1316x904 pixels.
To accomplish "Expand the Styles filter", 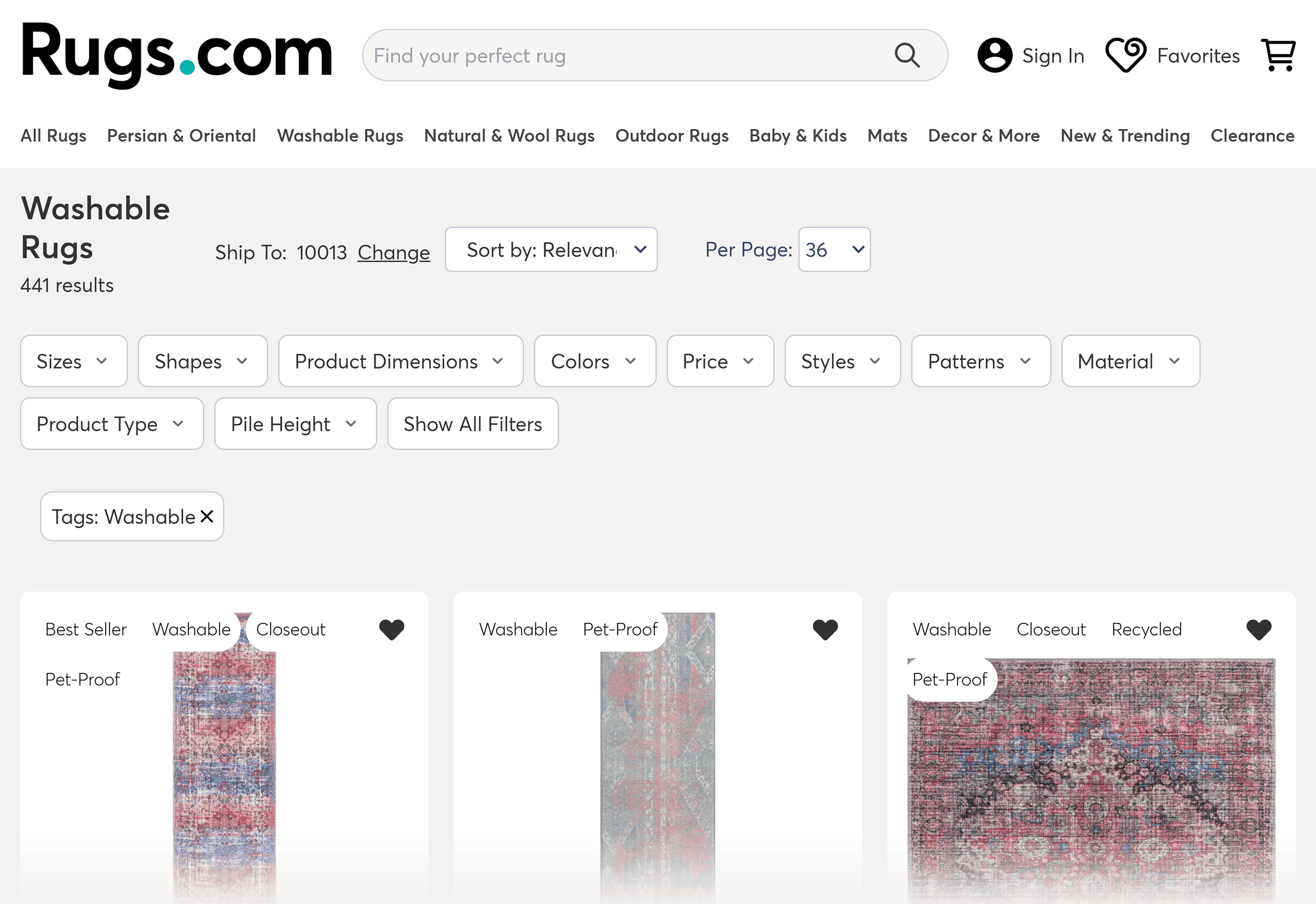I will click(x=842, y=361).
